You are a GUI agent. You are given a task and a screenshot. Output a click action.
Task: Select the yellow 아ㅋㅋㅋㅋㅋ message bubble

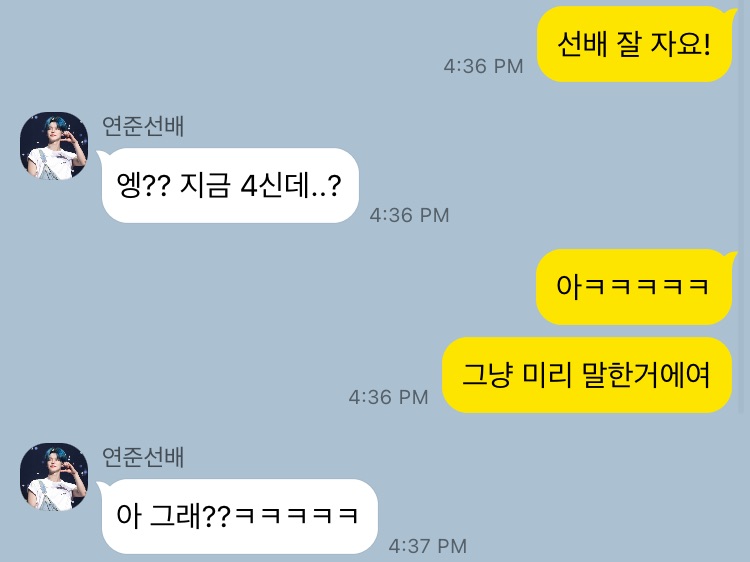(634, 287)
